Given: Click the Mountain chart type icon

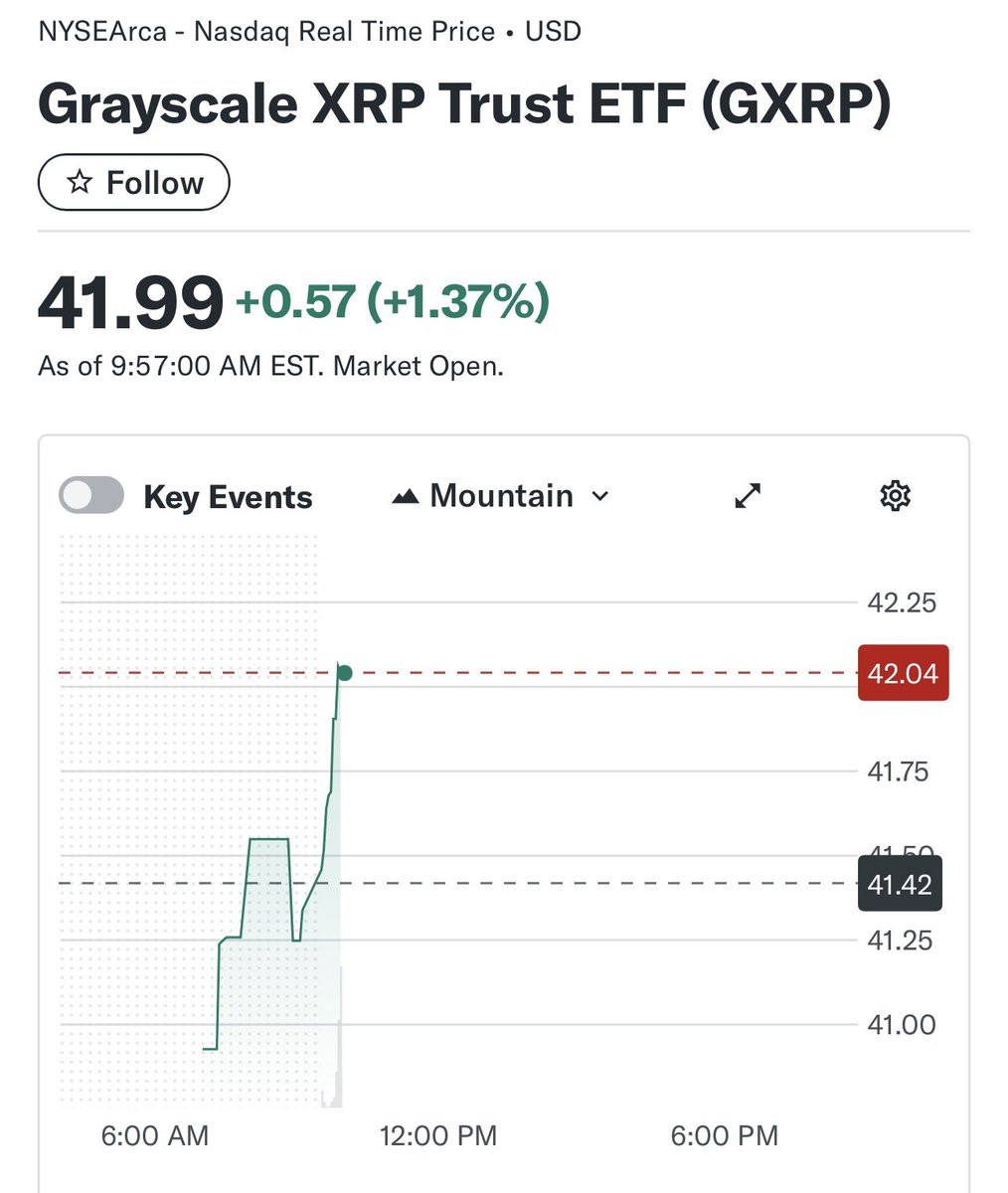Looking at the screenshot, I should click(406, 496).
